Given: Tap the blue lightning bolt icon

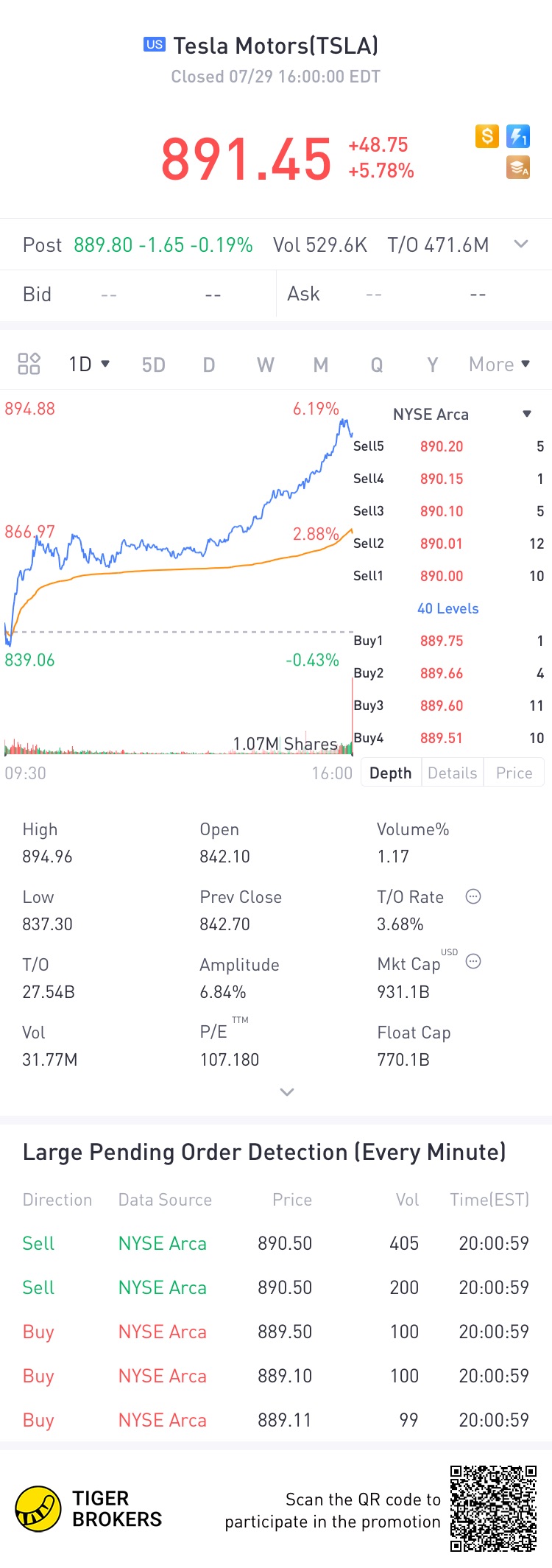Looking at the screenshot, I should pyautogui.click(x=518, y=136).
